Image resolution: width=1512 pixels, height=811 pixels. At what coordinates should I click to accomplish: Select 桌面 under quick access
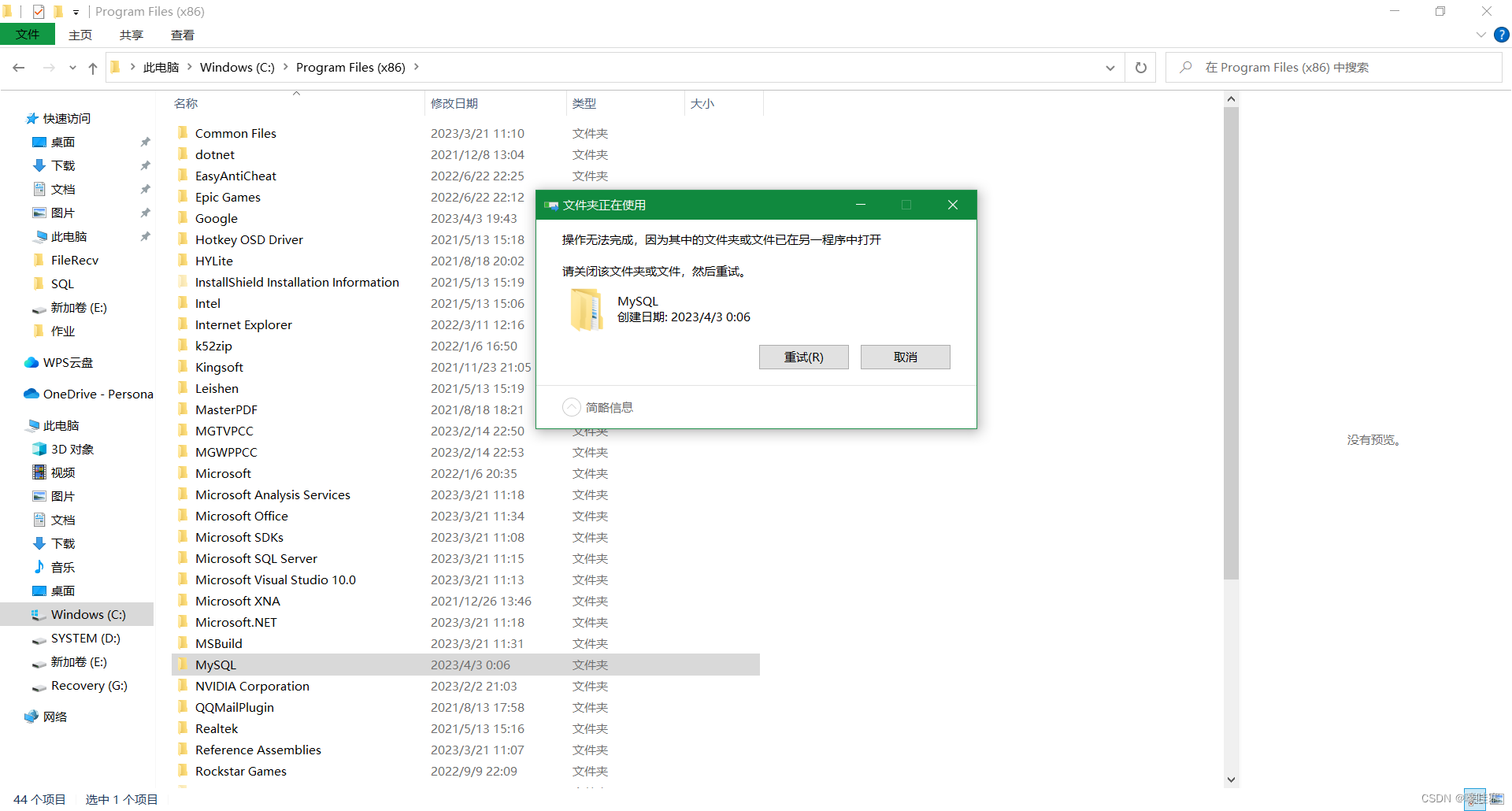63,142
